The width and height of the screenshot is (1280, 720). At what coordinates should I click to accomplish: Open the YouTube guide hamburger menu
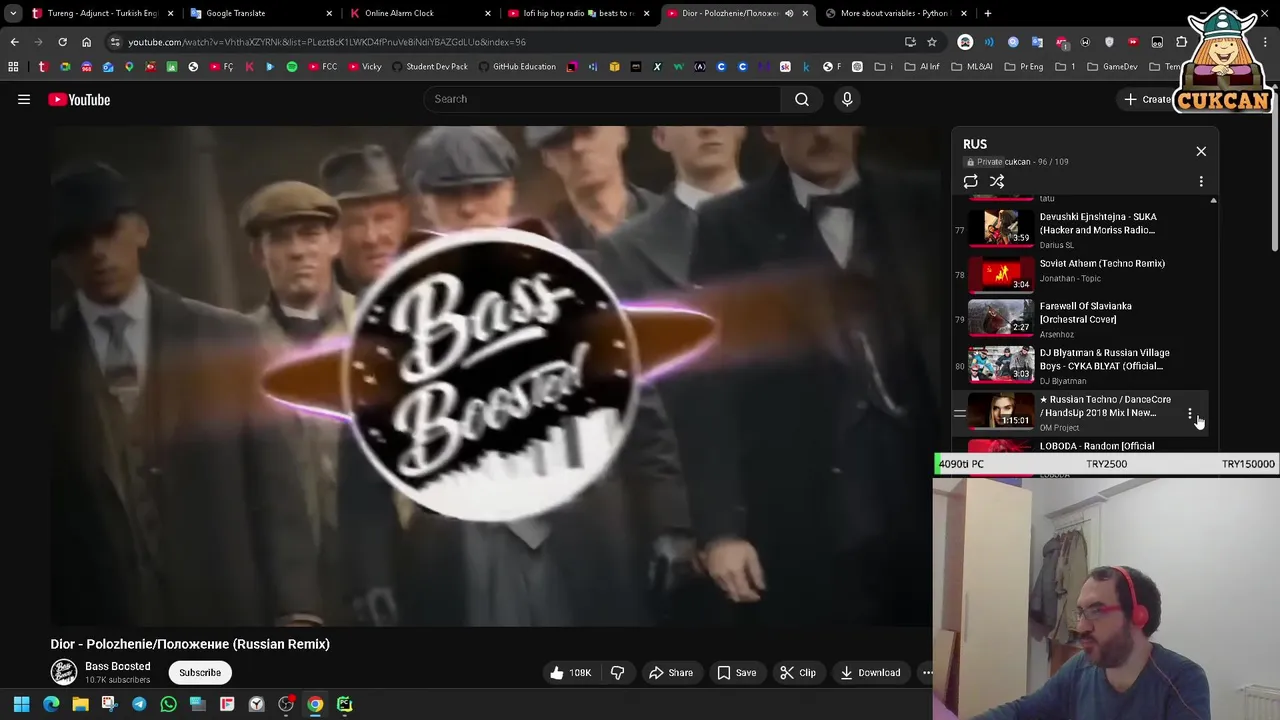pos(24,99)
